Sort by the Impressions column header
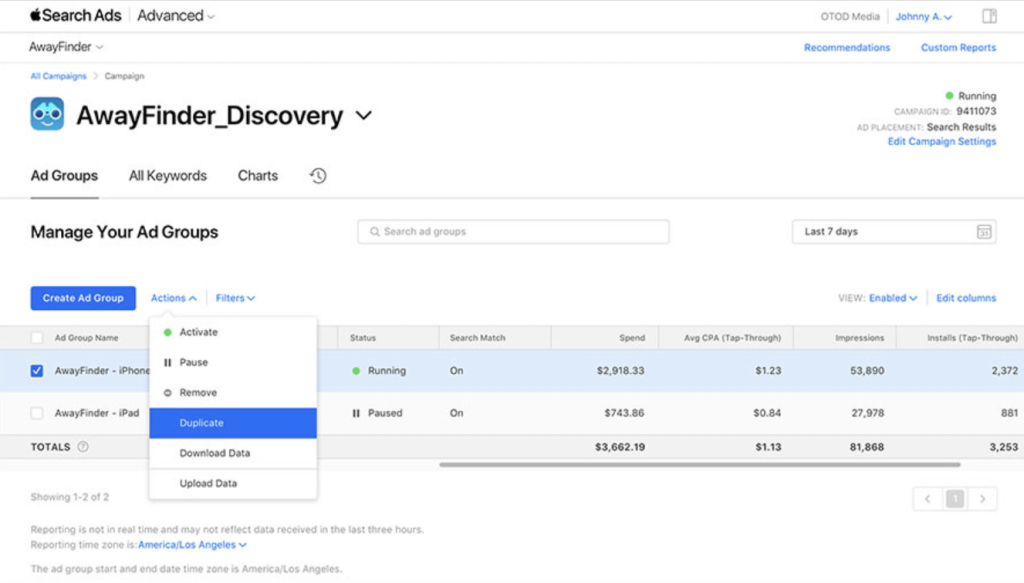1024x583 pixels. click(859, 338)
